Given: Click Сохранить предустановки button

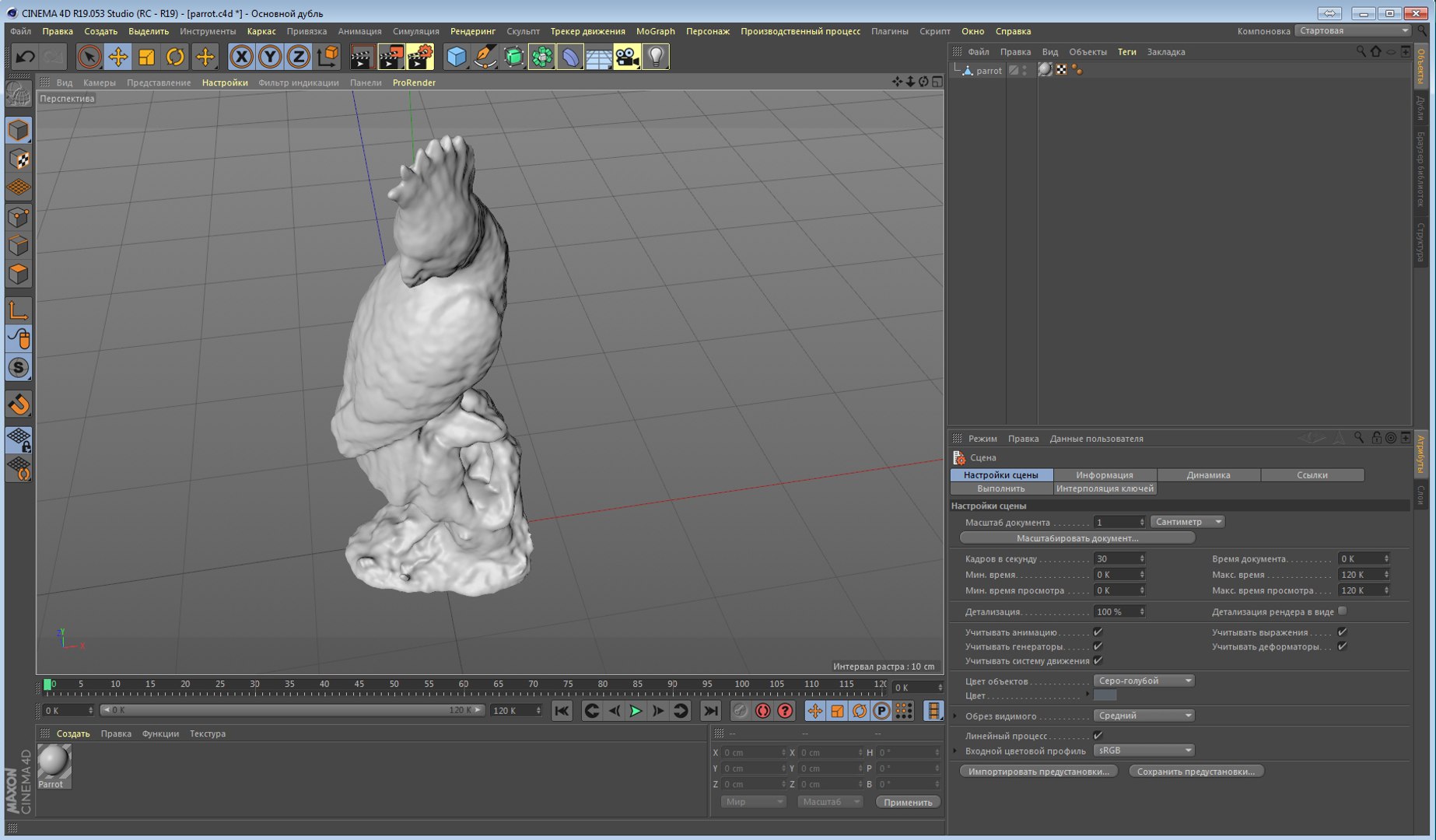Looking at the screenshot, I should click(x=1196, y=772).
